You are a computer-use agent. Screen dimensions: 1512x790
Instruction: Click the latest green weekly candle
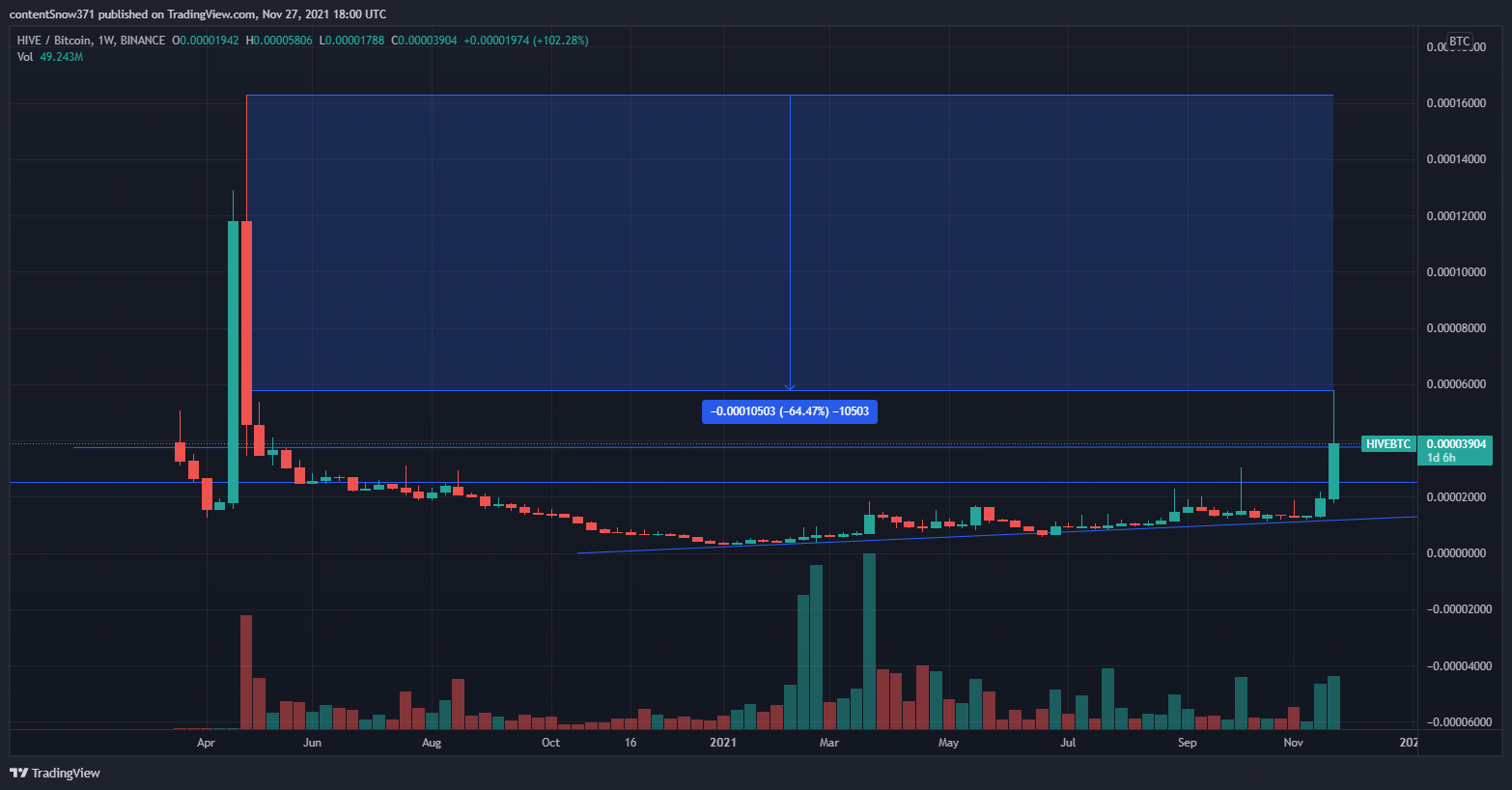pos(1333,471)
